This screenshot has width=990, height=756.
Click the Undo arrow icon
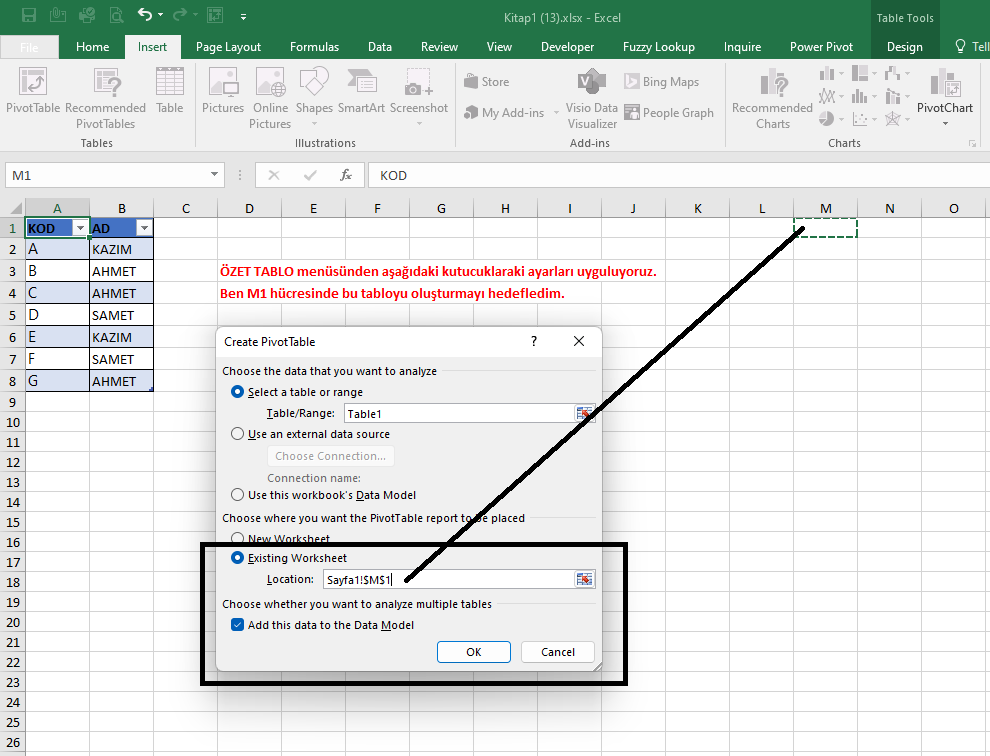[145, 15]
